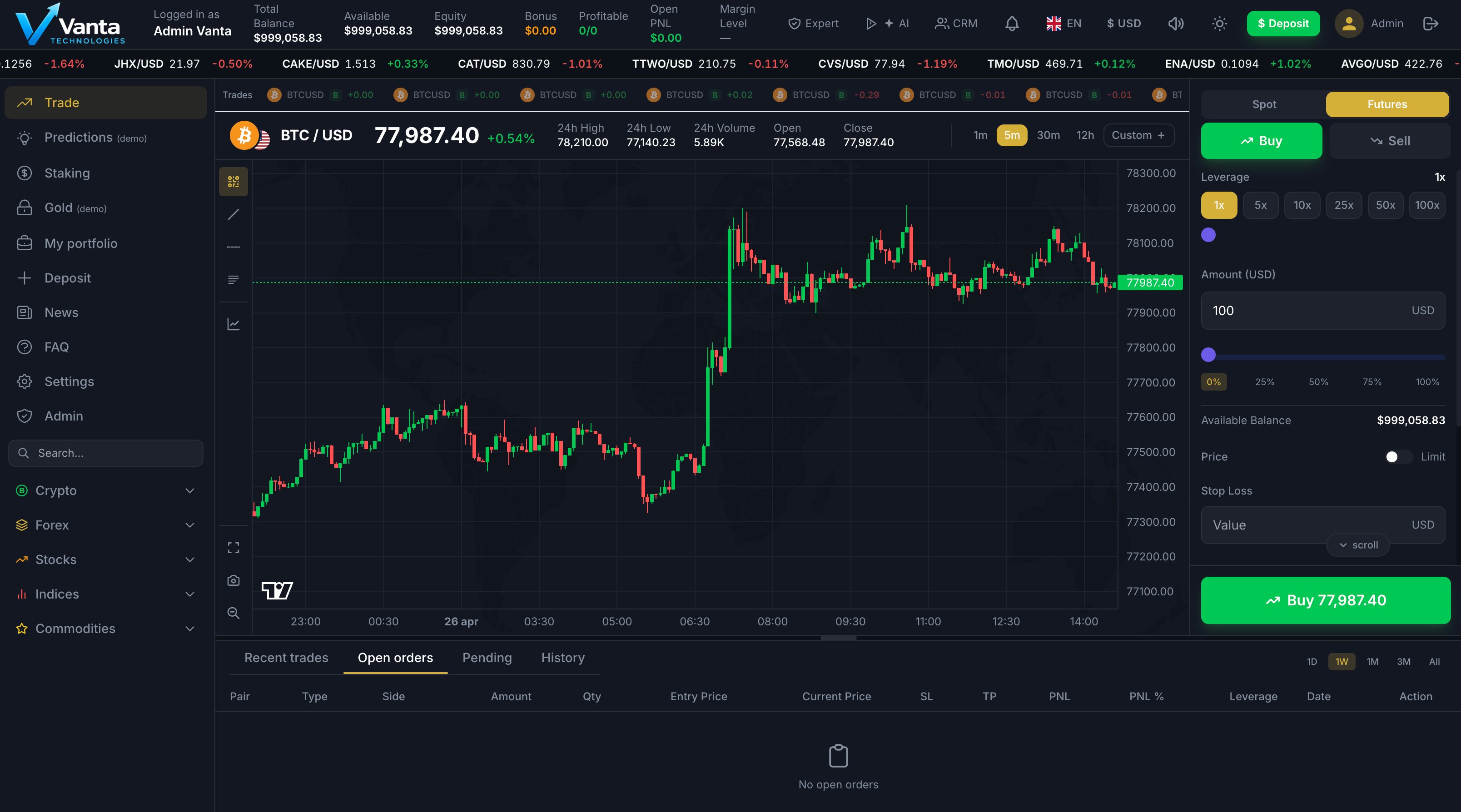Expand the Crypto category
Viewport: 1461px width, 812px height.
click(x=105, y=490)
